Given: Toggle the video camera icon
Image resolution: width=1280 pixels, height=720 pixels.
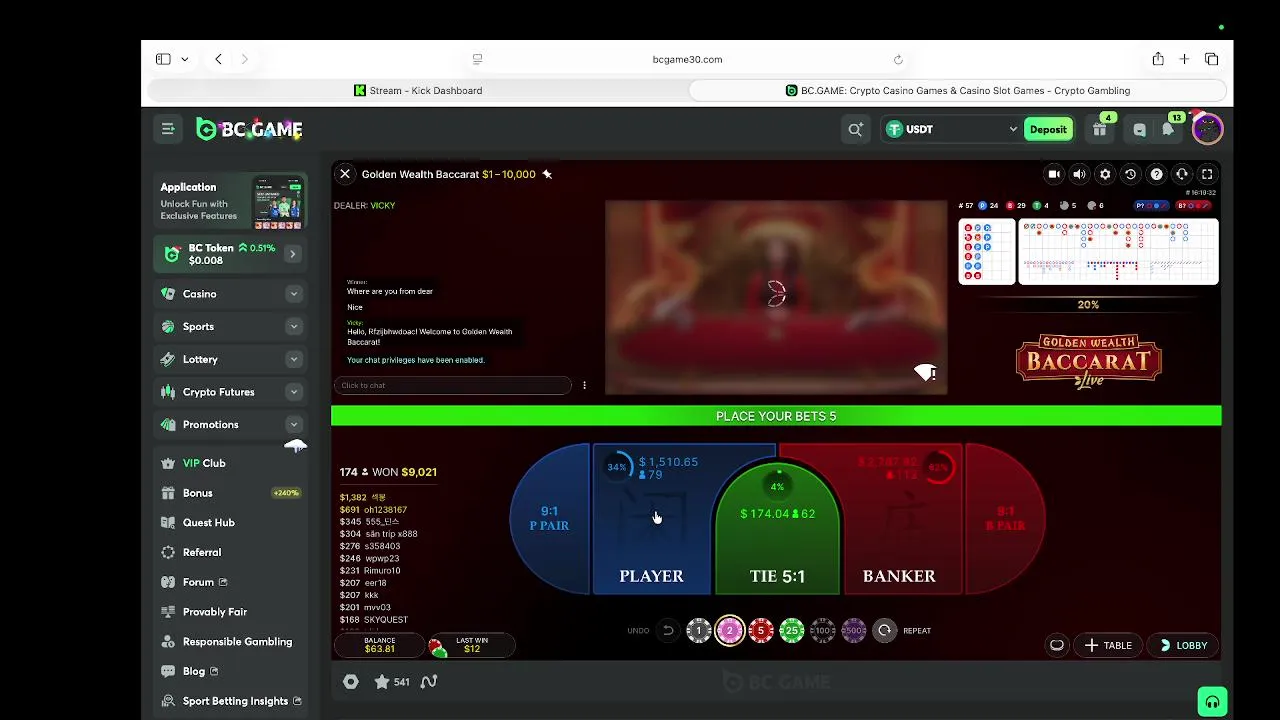Looking at the screenshot, I should tap(1054, 174).
